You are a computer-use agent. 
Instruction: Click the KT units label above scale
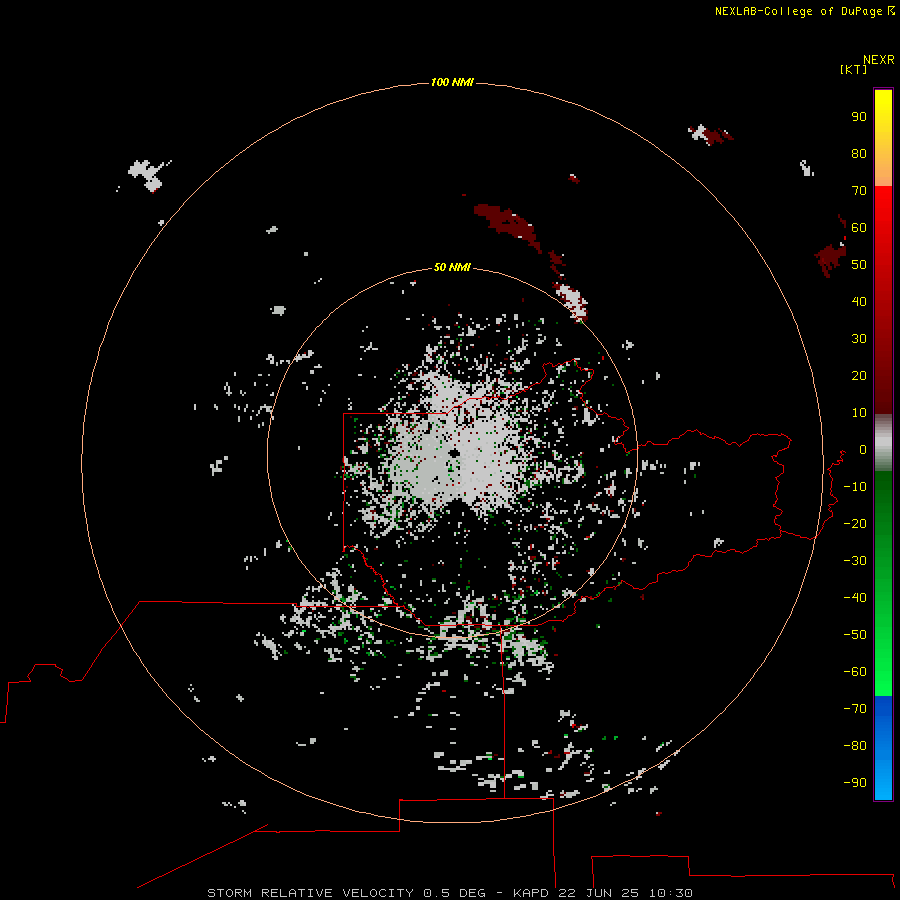pyautogui.click(x=853, y=69)
